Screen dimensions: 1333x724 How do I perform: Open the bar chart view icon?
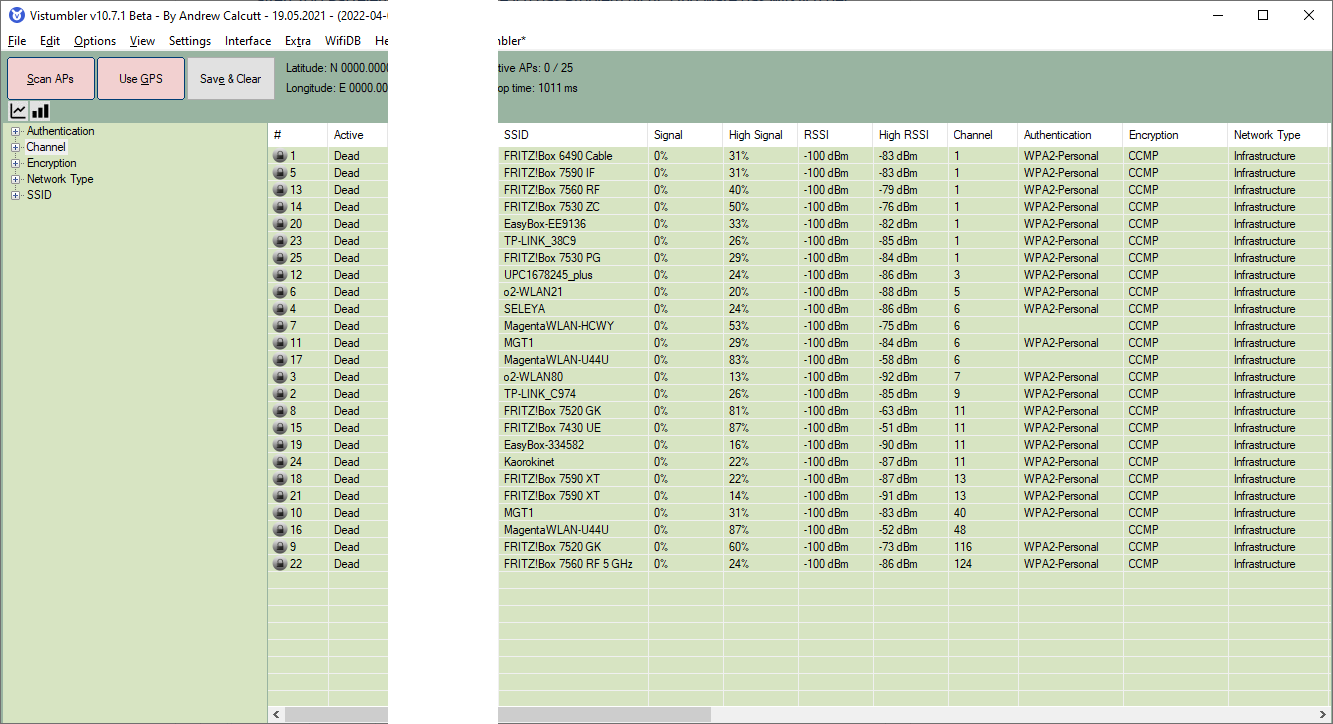click(40, 111)
